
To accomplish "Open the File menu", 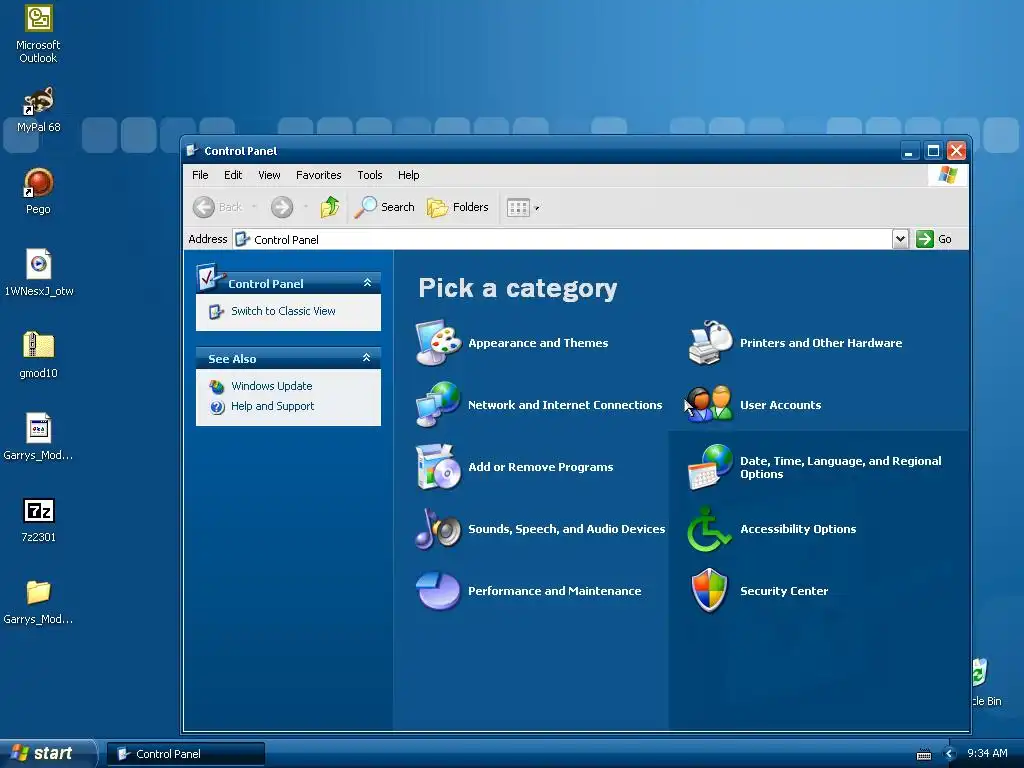I will 200,175.
